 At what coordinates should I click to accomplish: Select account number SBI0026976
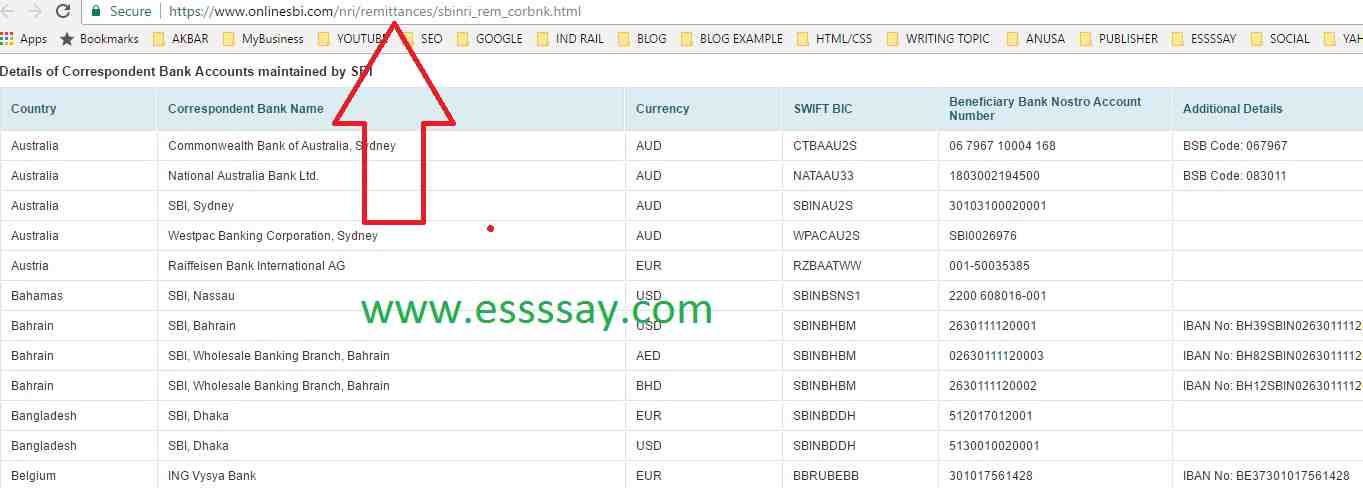point(983,236)
